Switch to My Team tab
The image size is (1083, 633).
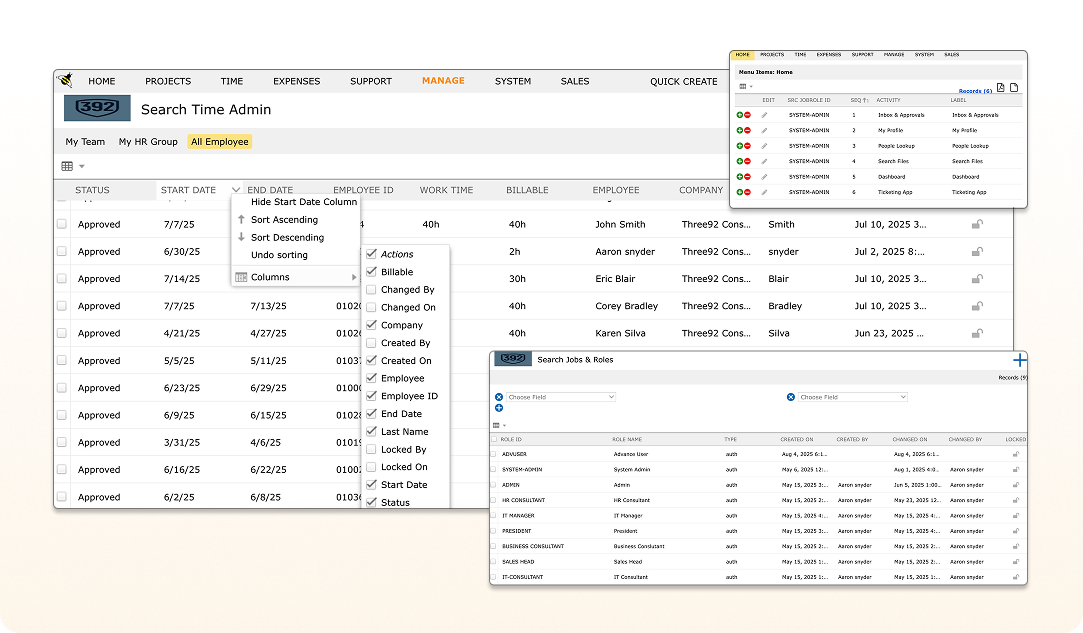(x=85, y=142)
